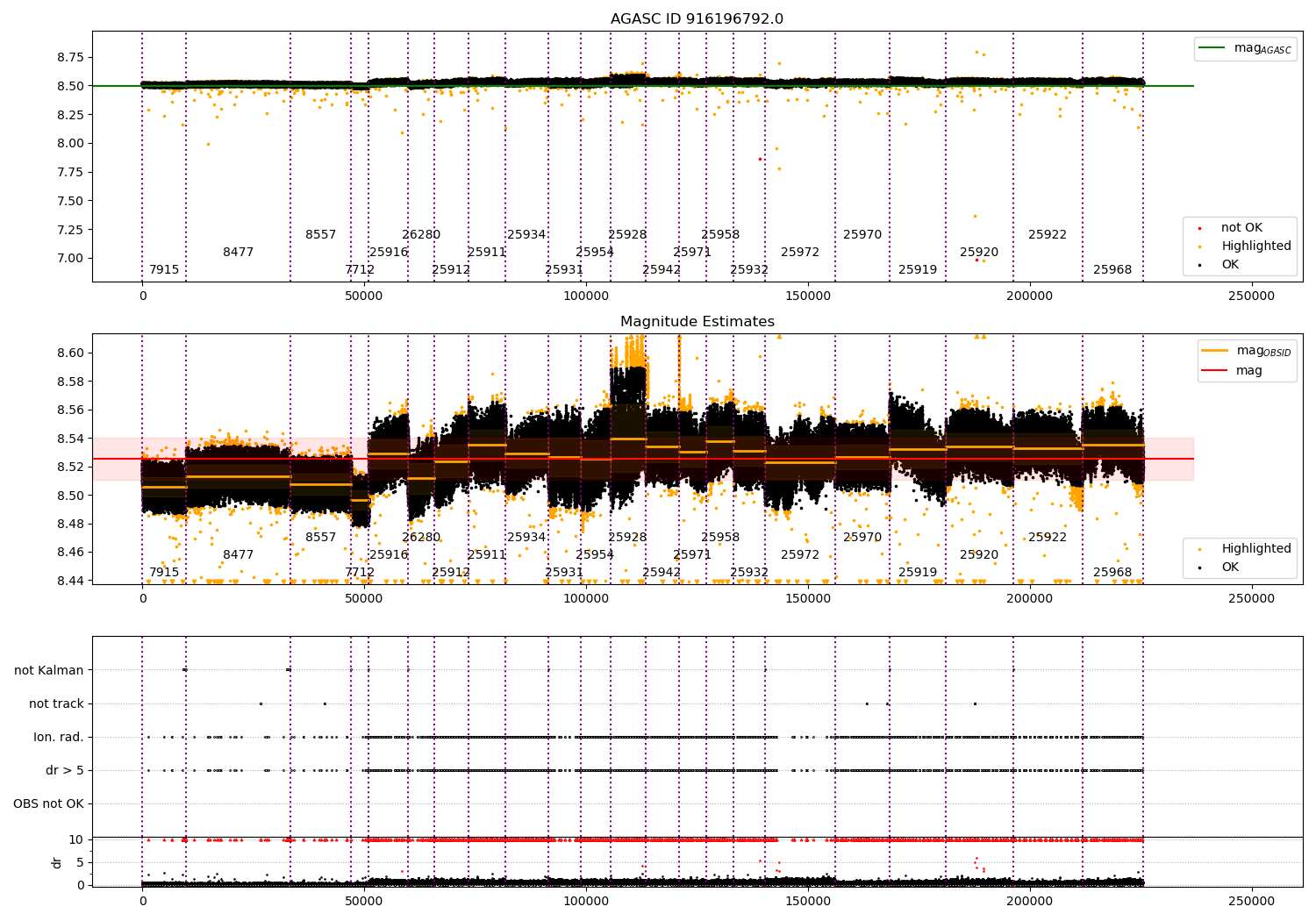1316x921 pixels.
Task: Click obsid label 25968 in top plot
Action: point(1112,270)
